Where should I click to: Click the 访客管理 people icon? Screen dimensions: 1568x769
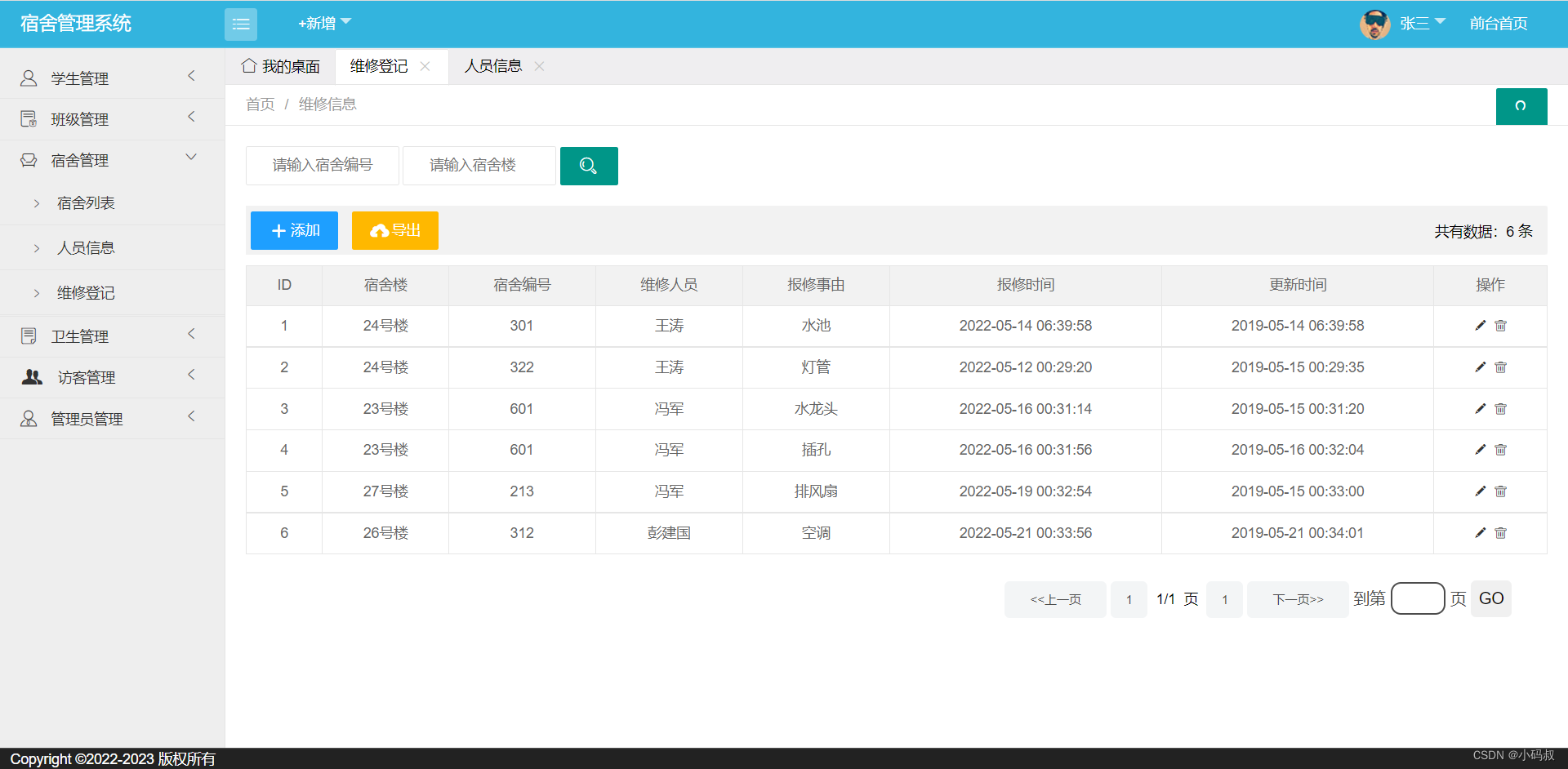[32, 377]
